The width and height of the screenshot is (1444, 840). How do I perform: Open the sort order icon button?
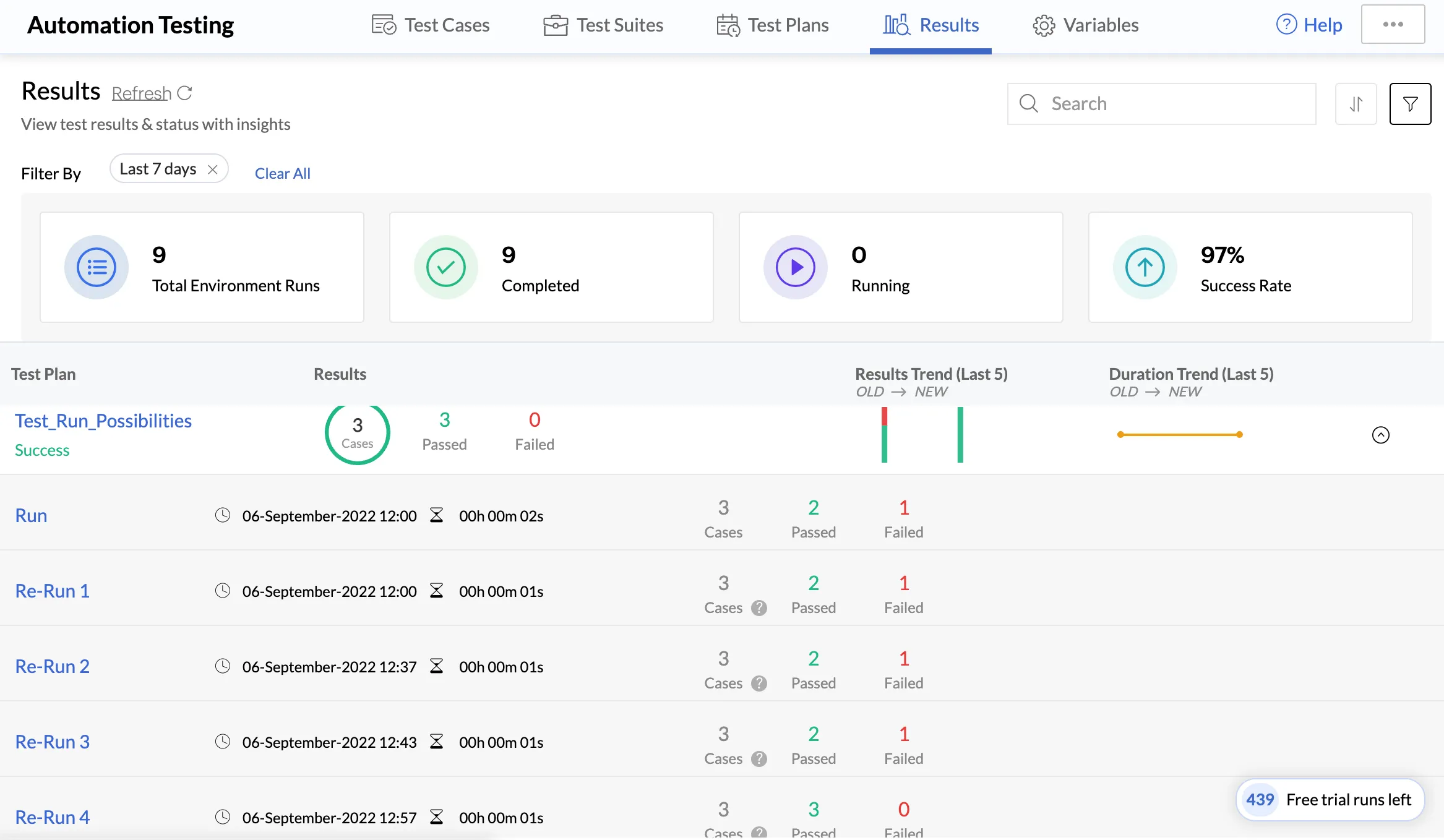point(1356,104)
